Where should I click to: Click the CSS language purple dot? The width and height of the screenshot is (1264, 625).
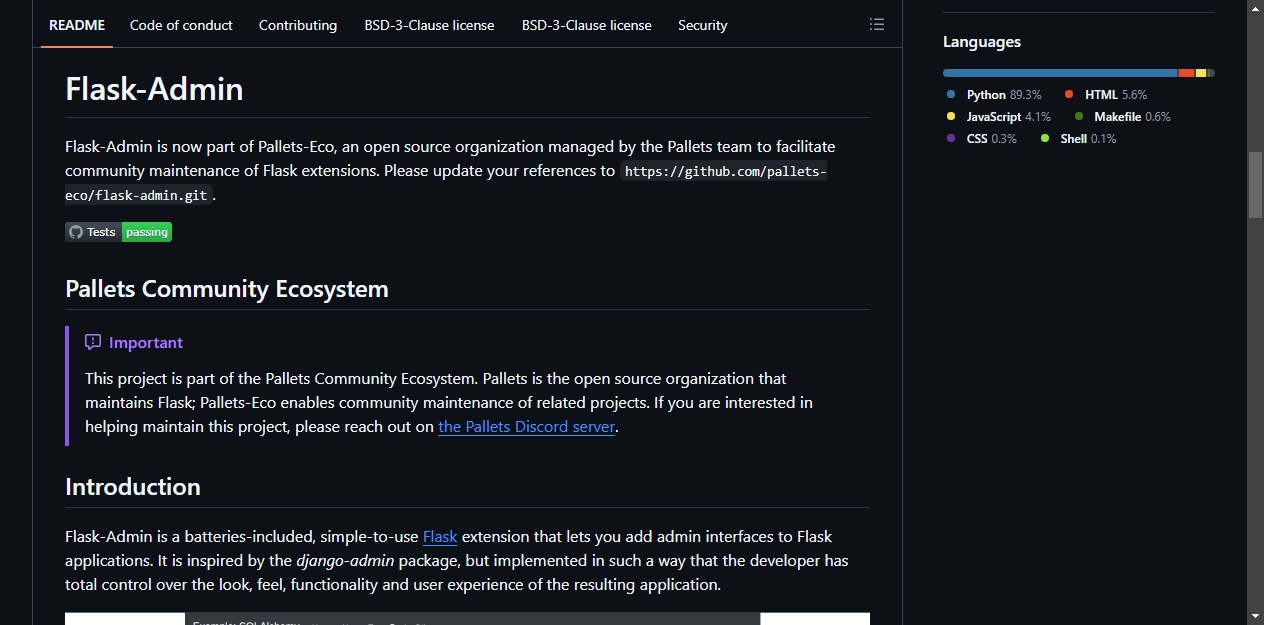click(x=951, y=138)
